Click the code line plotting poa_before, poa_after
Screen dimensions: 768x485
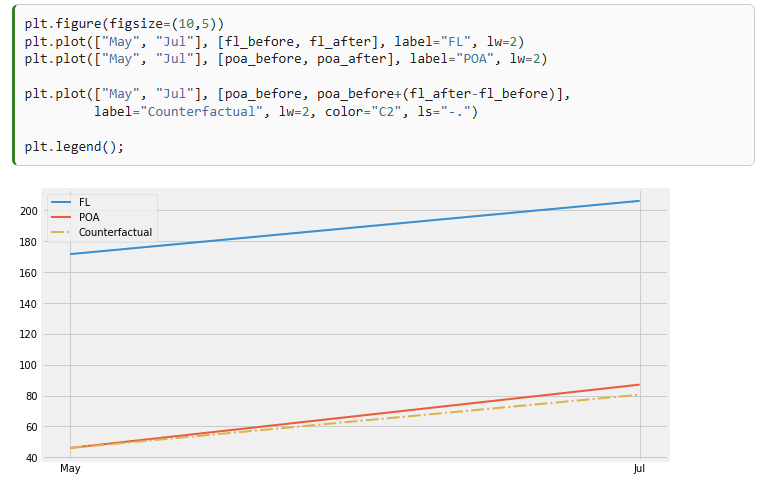click(286, 59)
